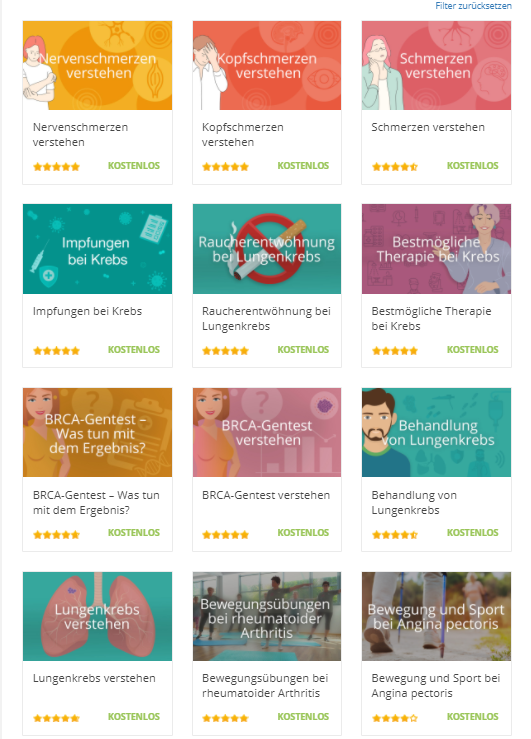Open the Nervenschmerzen verstehen course thumbnail
531x739 pixels.
tap(98, 66)
